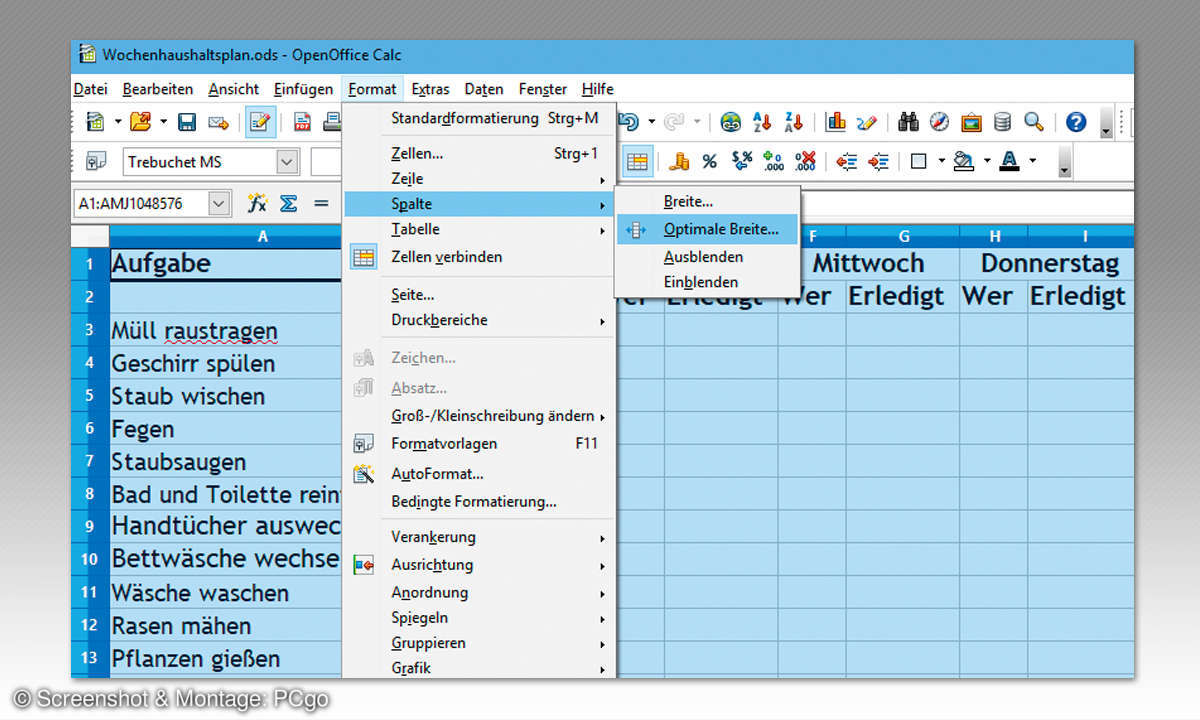Open the Datei menu
The width and height of the screenshot is (1200, 720).
pyautogui.click(x=91, y=89)
